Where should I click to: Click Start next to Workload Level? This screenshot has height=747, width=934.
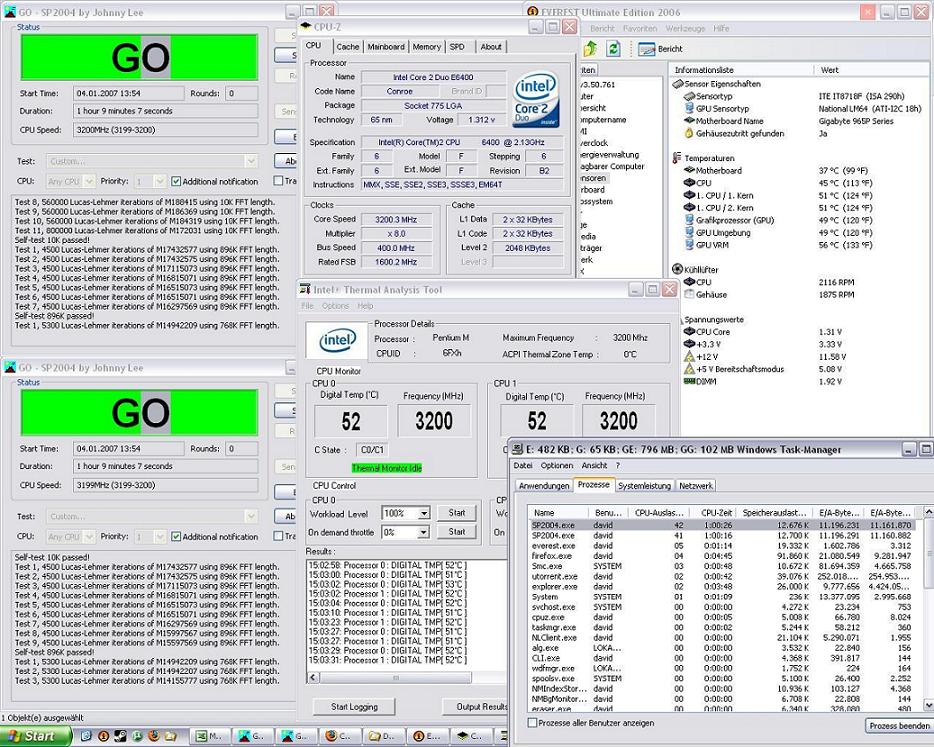coord(457,513)
